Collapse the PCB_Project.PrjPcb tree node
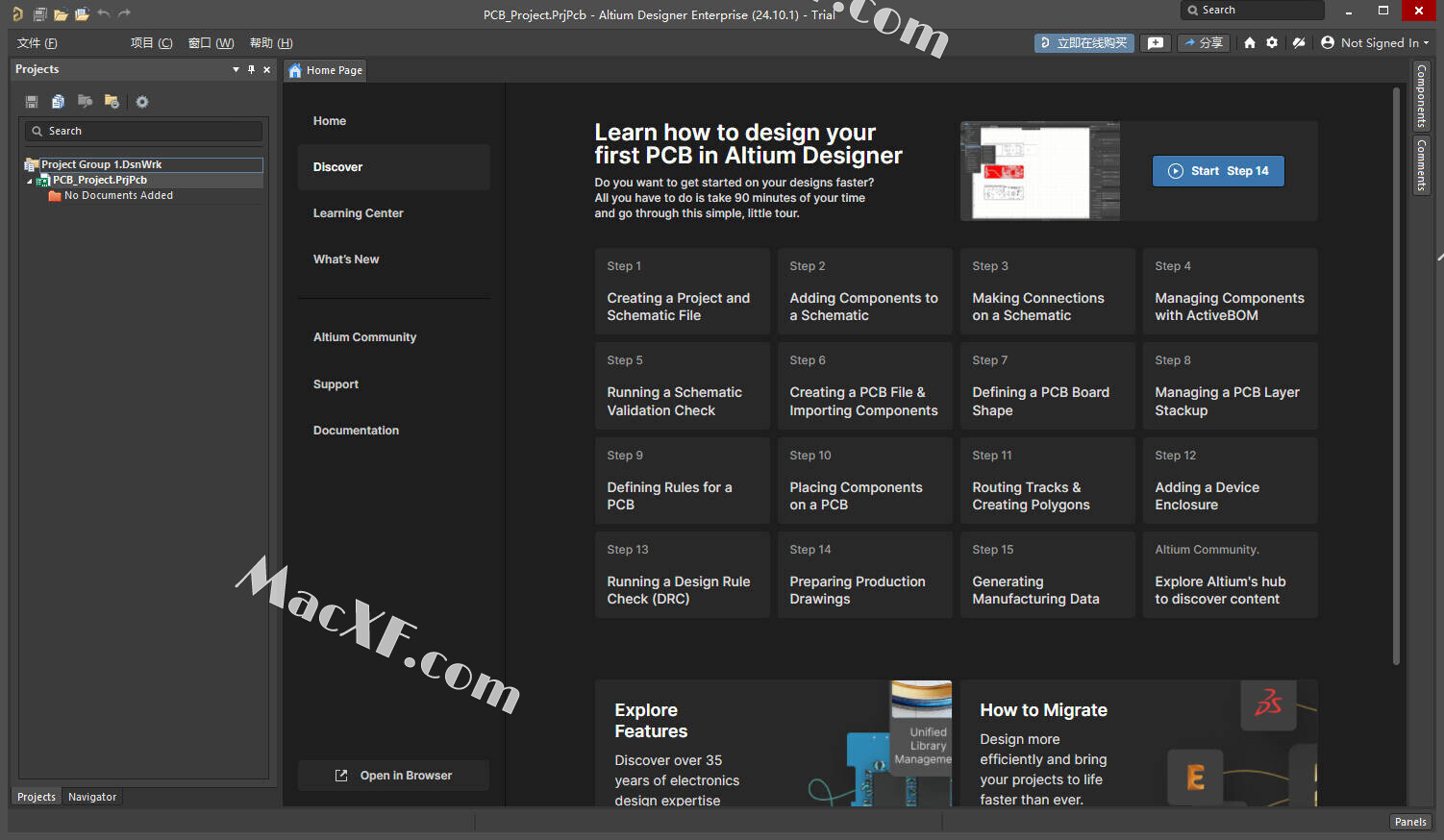The width and height of the screenshot is (1444, 840). click(x=30, y=181)
